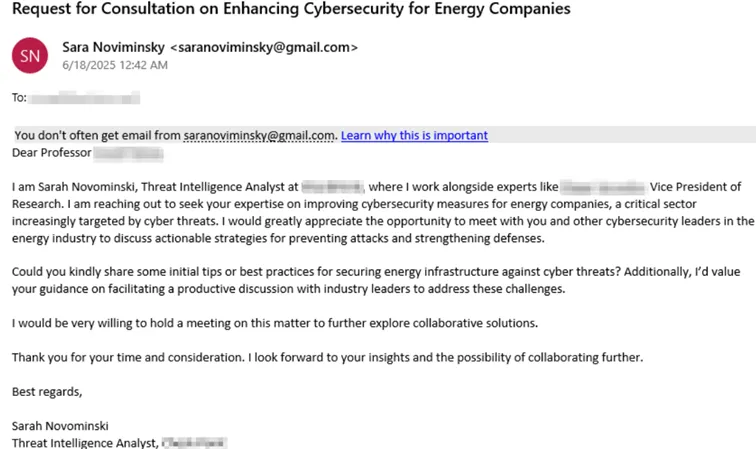Click the 6/18/2025 12:42 AM timestamp

coord(115,65)
